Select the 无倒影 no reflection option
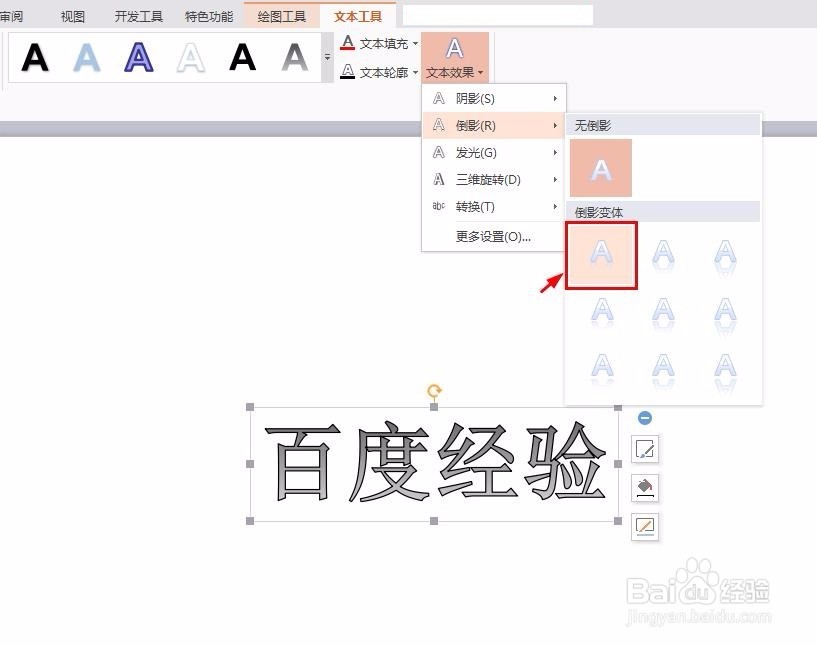817x645 pixels. point(601,168)
